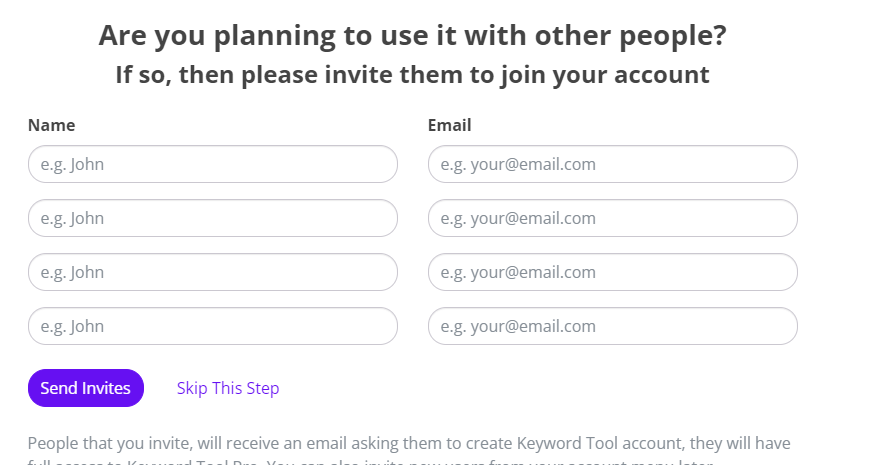889x465 pixels.
Task: Click the third row Name field
Action: [213, 272]
